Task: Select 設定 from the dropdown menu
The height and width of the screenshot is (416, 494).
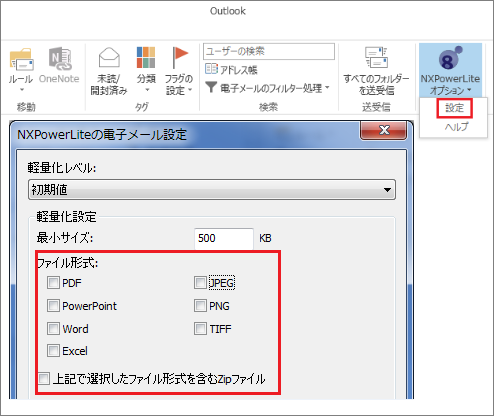Action: 454,108
